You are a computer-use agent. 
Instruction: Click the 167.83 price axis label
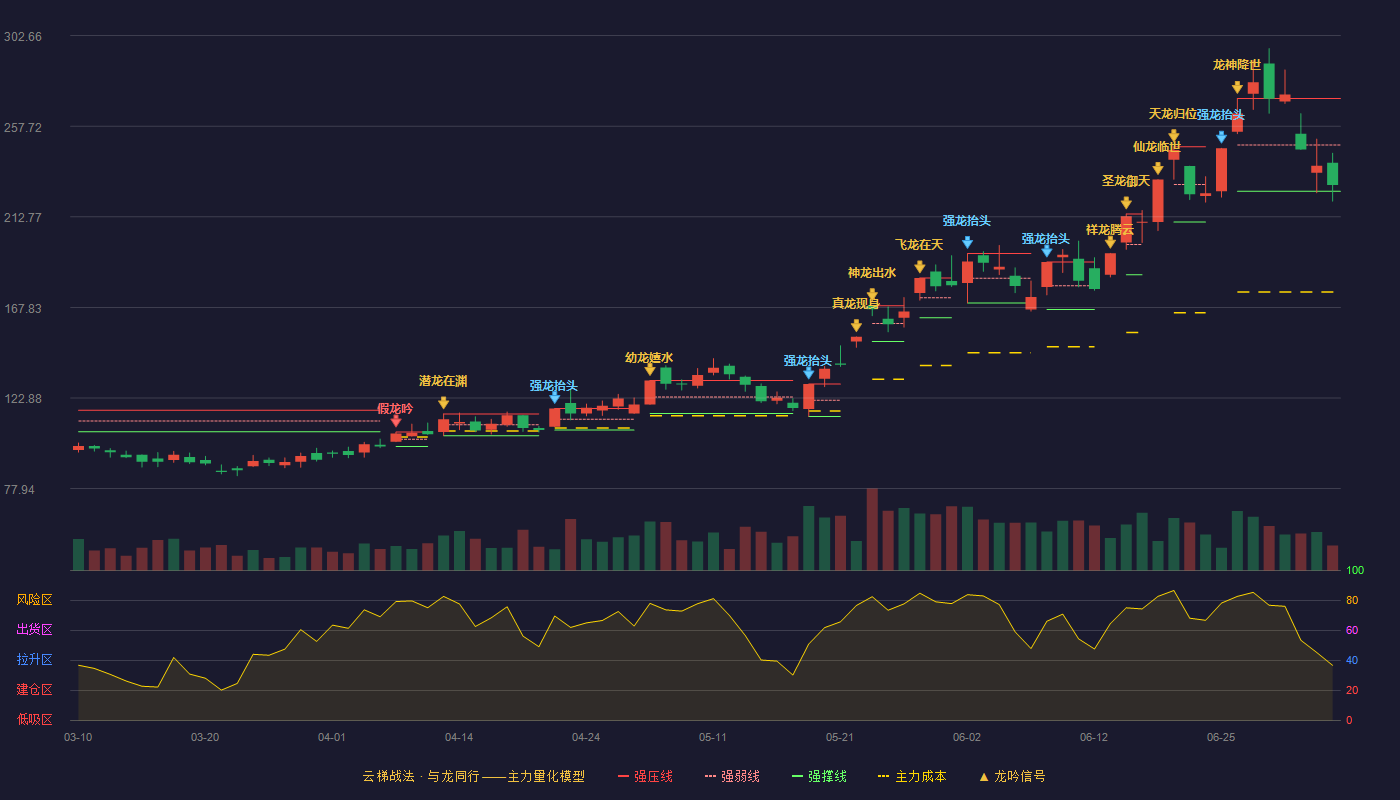(23, 308)
